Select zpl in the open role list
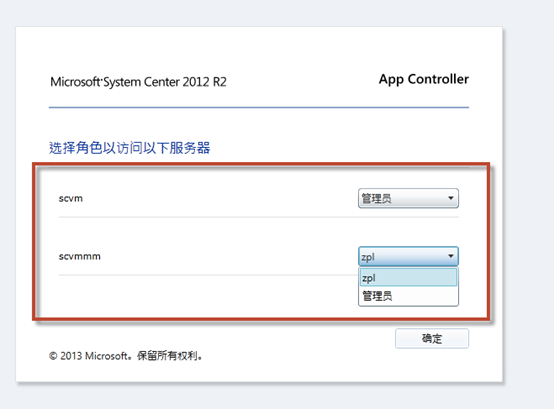Image resolution: width=554 pixels, height=409 pixels. 408,278
